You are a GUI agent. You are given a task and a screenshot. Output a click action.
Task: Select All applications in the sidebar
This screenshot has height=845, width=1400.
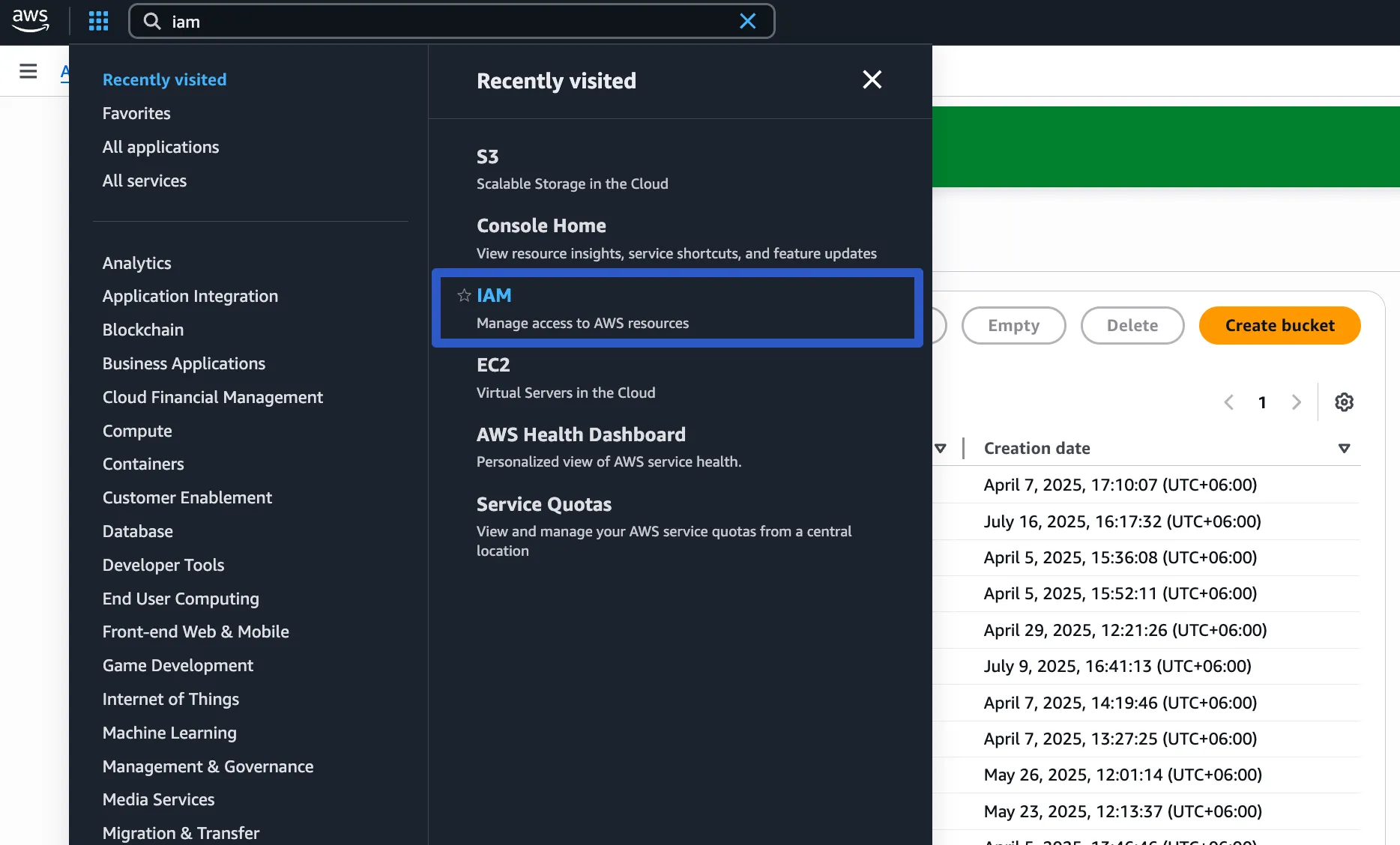160,147
